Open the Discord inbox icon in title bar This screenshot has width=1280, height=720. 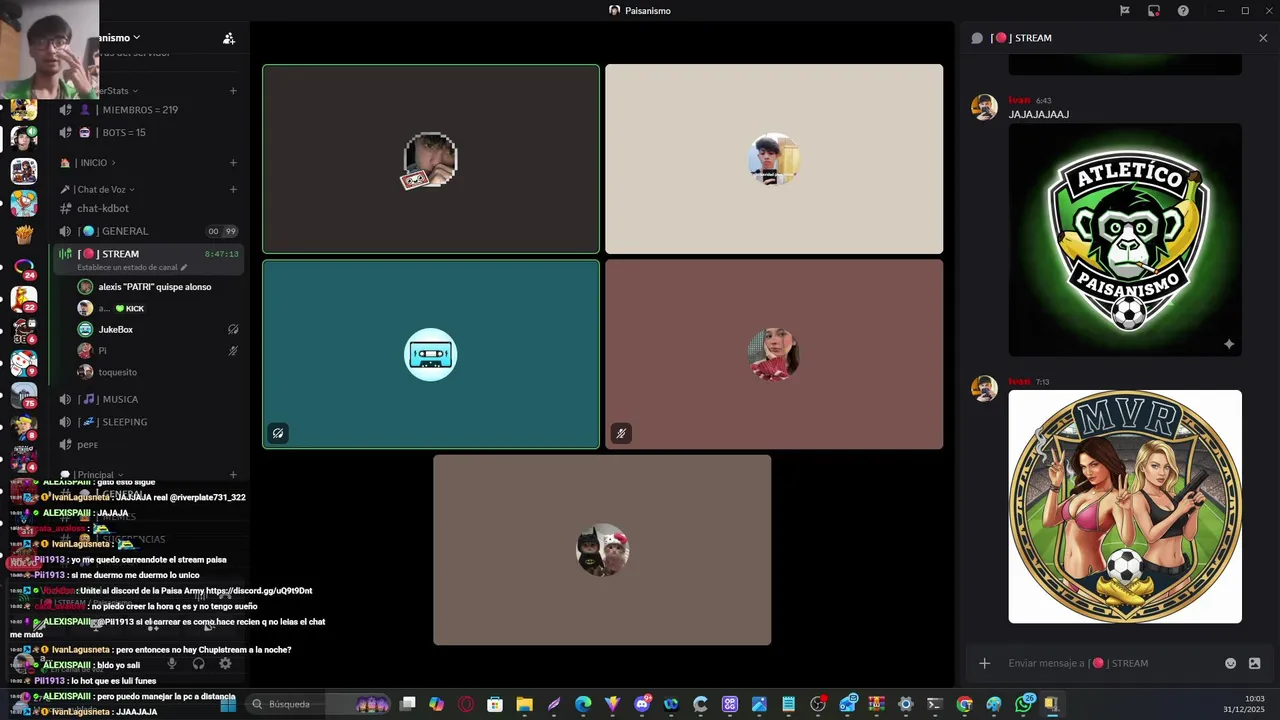tap(1154, 11)
